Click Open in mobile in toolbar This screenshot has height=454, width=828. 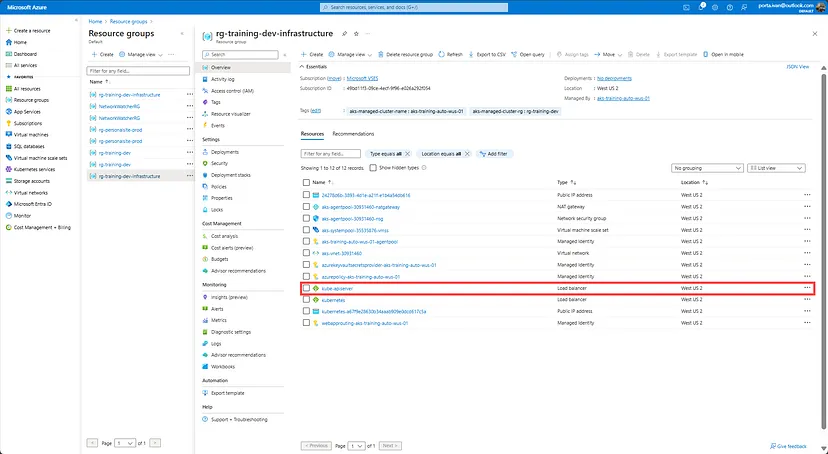click(723, 54)
